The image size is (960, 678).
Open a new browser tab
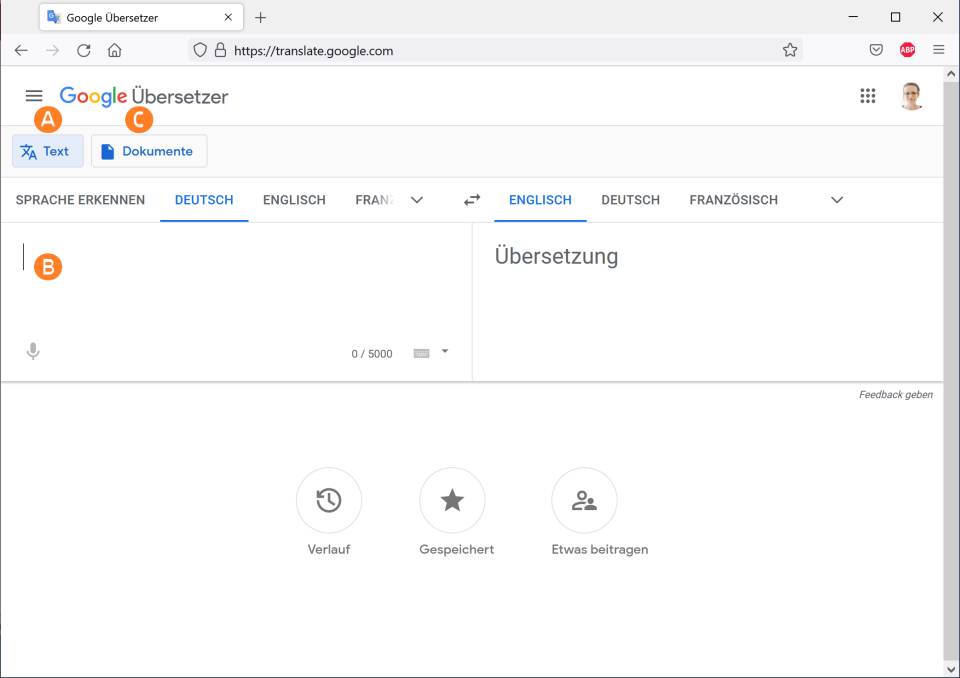tap(260, 18)
